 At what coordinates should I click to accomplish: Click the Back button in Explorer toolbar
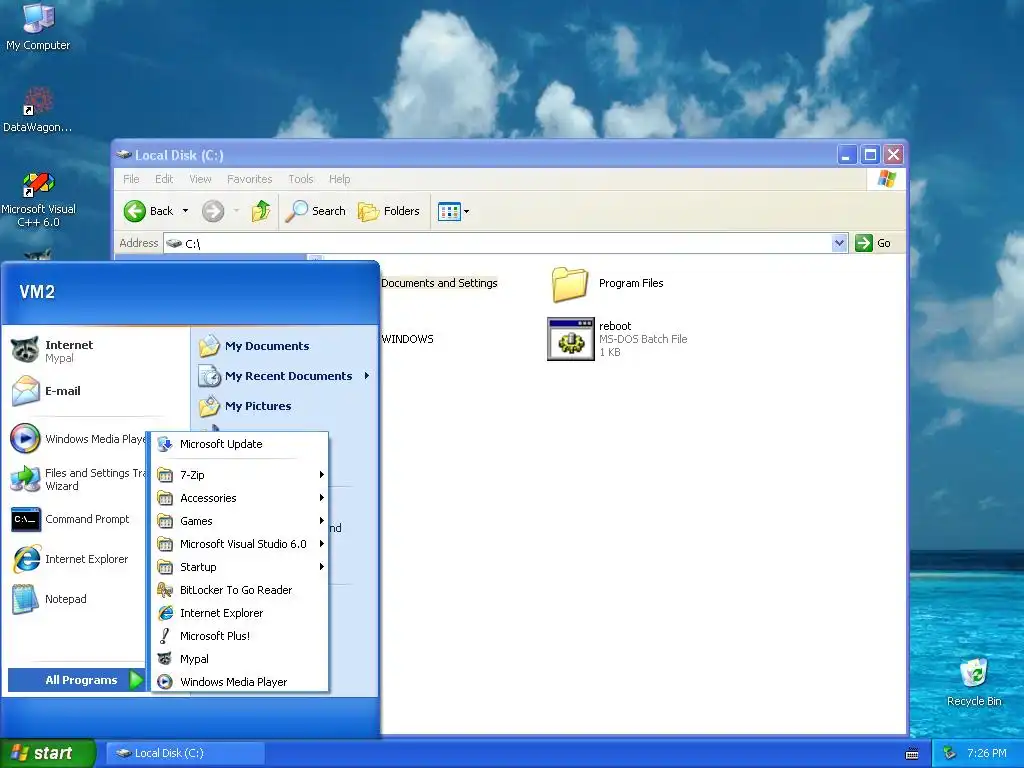pyautogui.click(x=149, y=211)
